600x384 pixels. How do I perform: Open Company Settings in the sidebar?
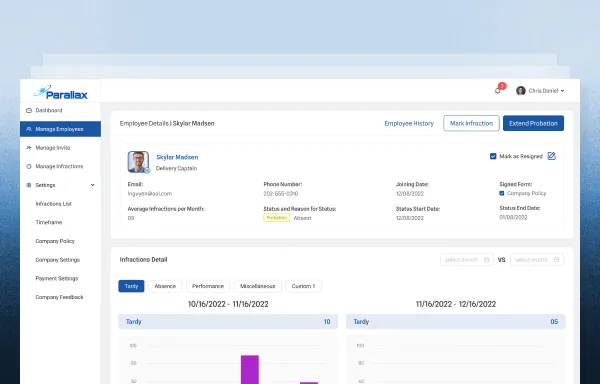click(x=58, y=260)
